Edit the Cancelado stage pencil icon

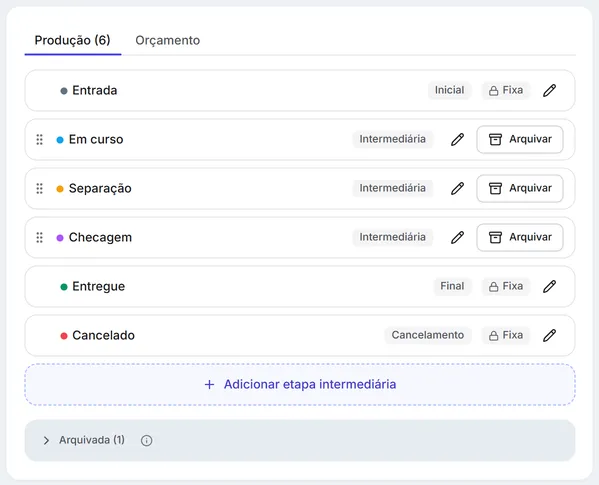pyautogui.click(x=549, y=335)
